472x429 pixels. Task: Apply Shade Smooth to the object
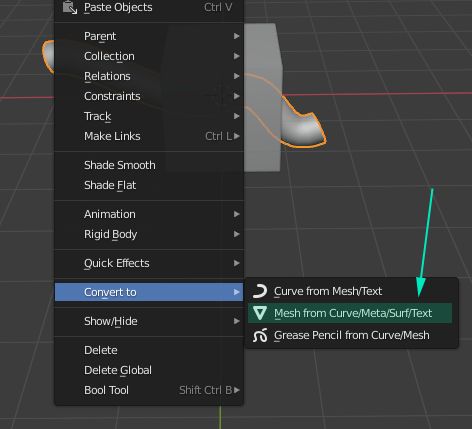pos(149,165)
